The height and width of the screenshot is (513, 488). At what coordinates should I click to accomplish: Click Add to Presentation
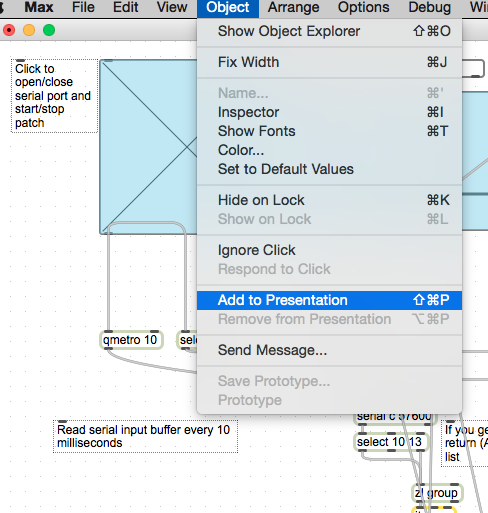[329, 300]
